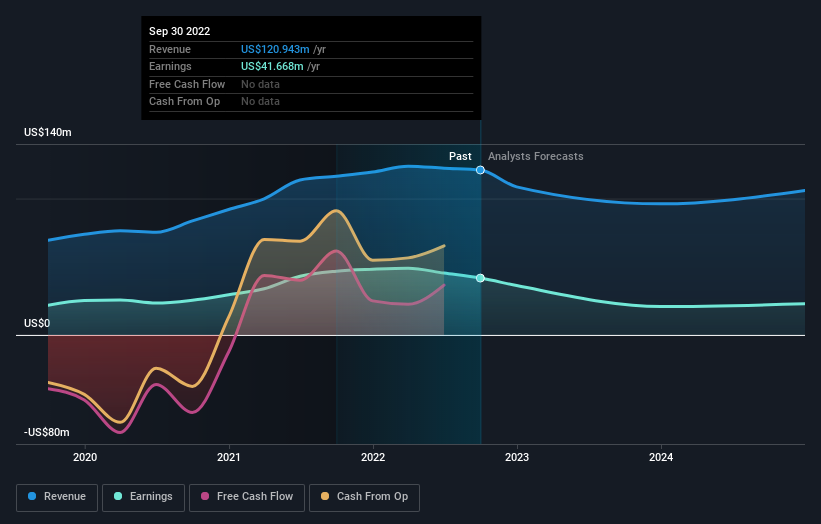Viewport: 821px width, 524px height.
Task: Click the Sep 30 2022 tooltip date
Action: [180, 31]
